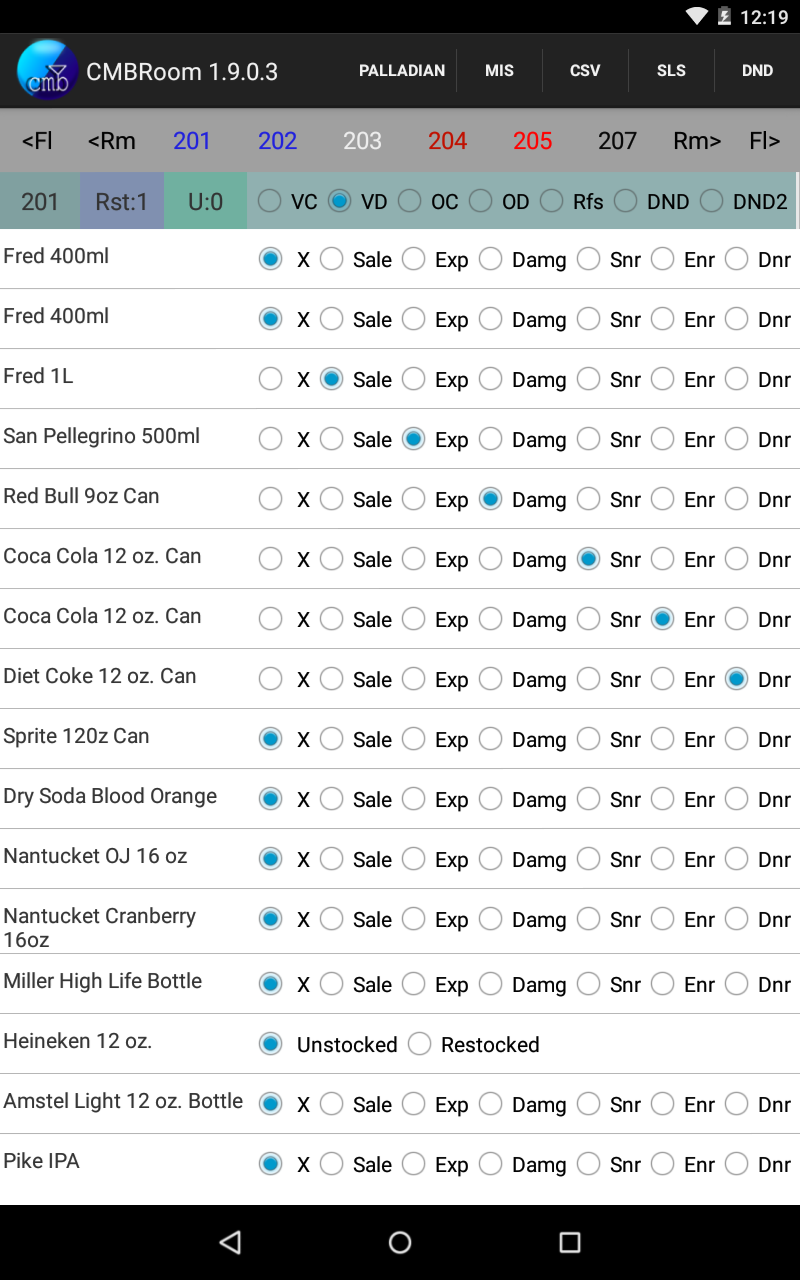Tap the SLS action button
Viewport: 800px width, 1280px height.
(671, 71)
